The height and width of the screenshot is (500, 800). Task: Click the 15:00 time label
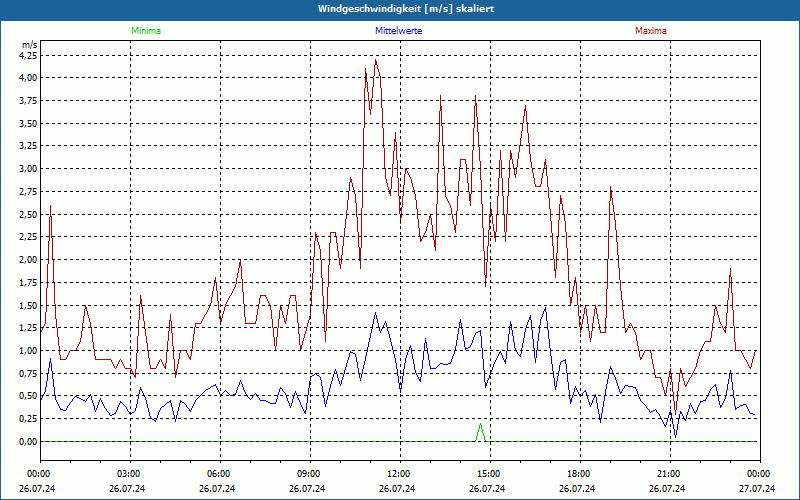[x=490, y=474]
